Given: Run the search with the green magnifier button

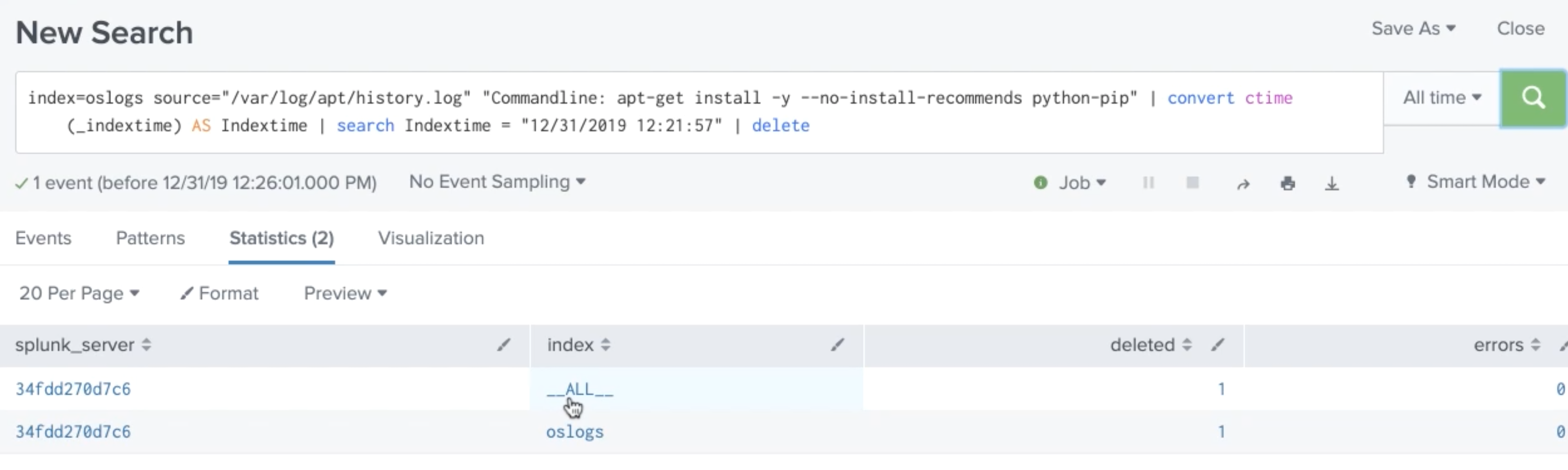Looking at the screenshot, I should click(1533, 98).
